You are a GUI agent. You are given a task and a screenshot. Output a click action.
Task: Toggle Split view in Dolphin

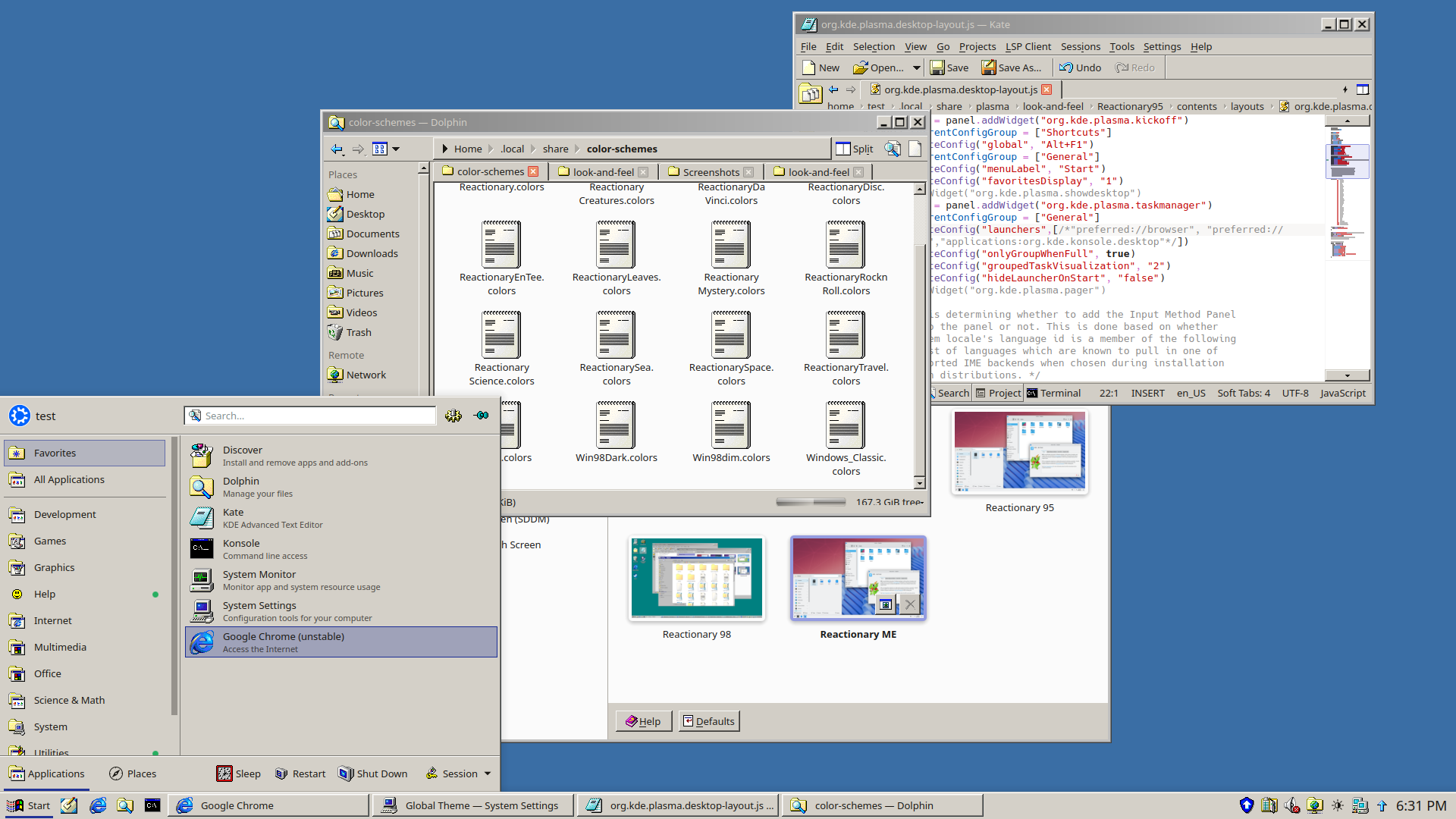pos(855,149)
